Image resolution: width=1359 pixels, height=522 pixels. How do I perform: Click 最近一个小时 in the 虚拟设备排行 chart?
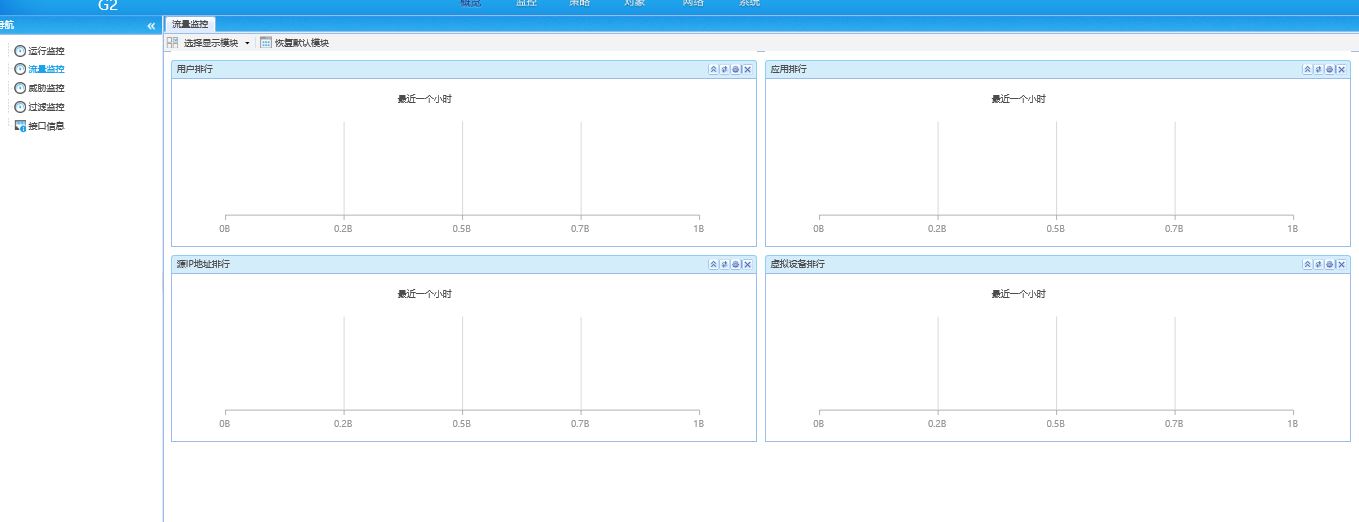pyautogui.click(x=1019, y=294)
